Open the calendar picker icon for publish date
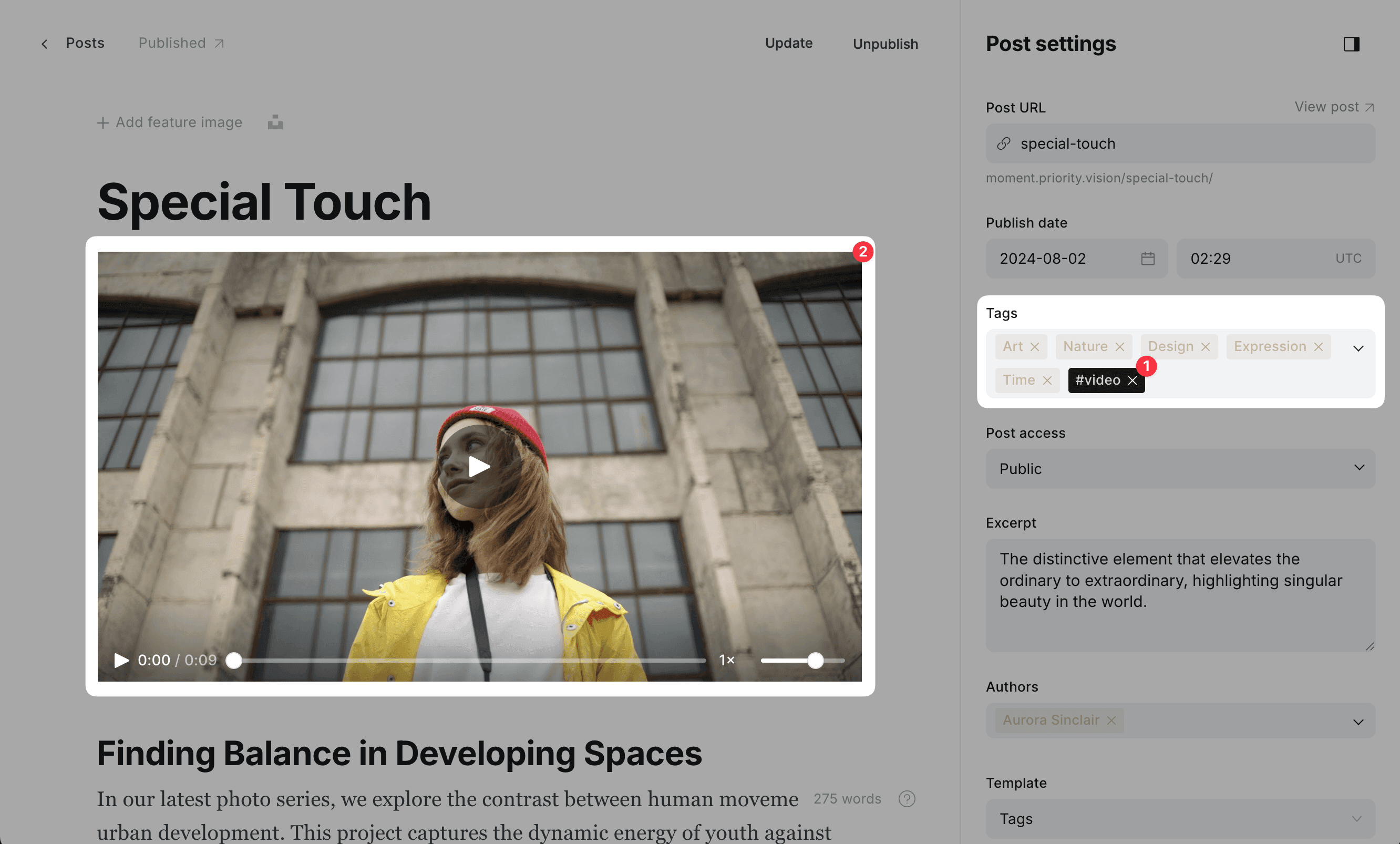The width and height of the screenshot is (1400, 844). point(1147,259)
